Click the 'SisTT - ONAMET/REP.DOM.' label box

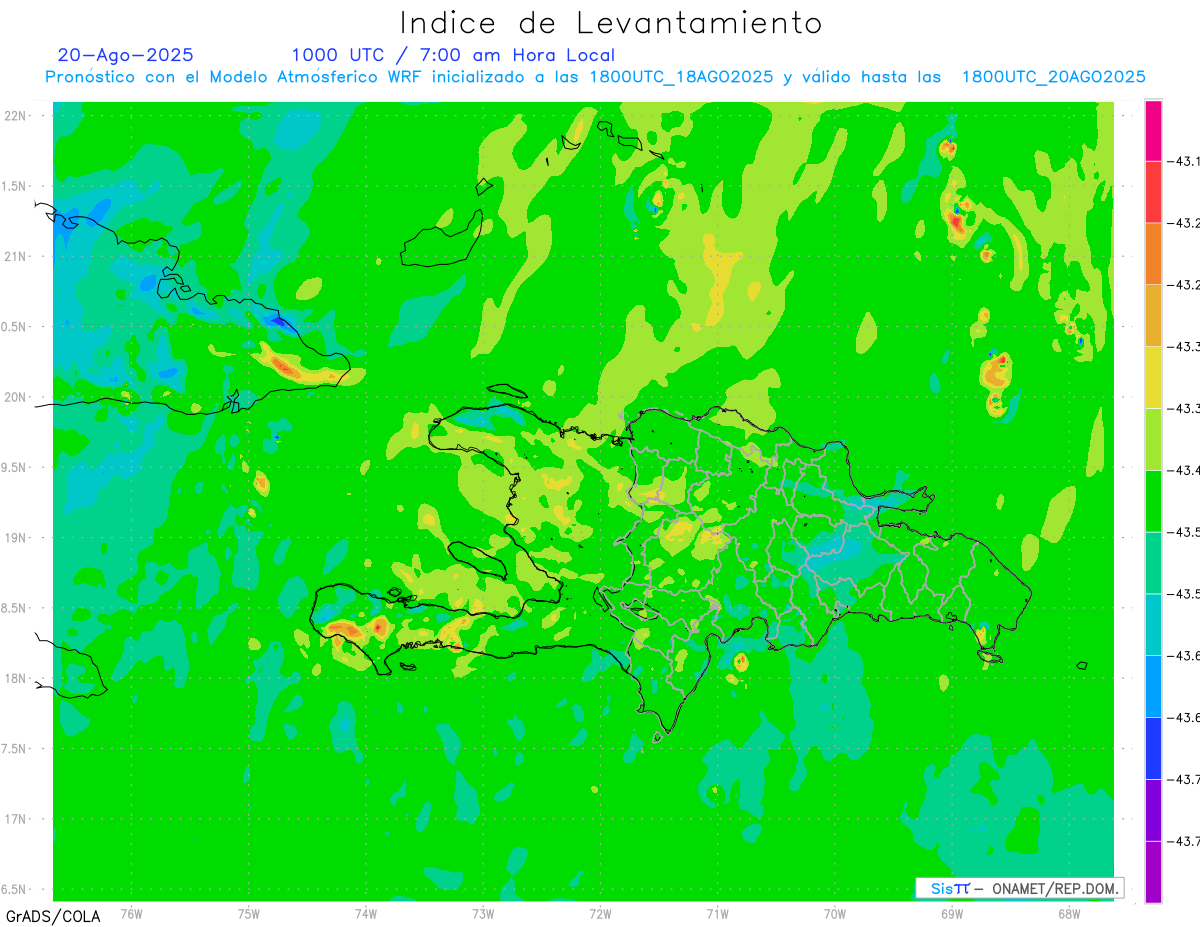pos(1019,888)
